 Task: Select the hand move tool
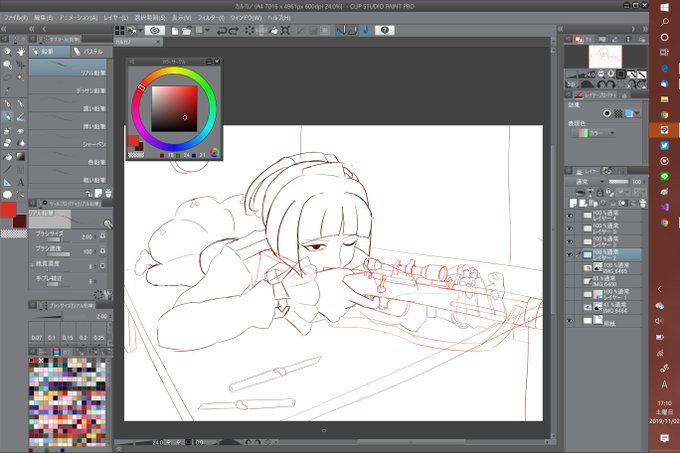(20, 52)
